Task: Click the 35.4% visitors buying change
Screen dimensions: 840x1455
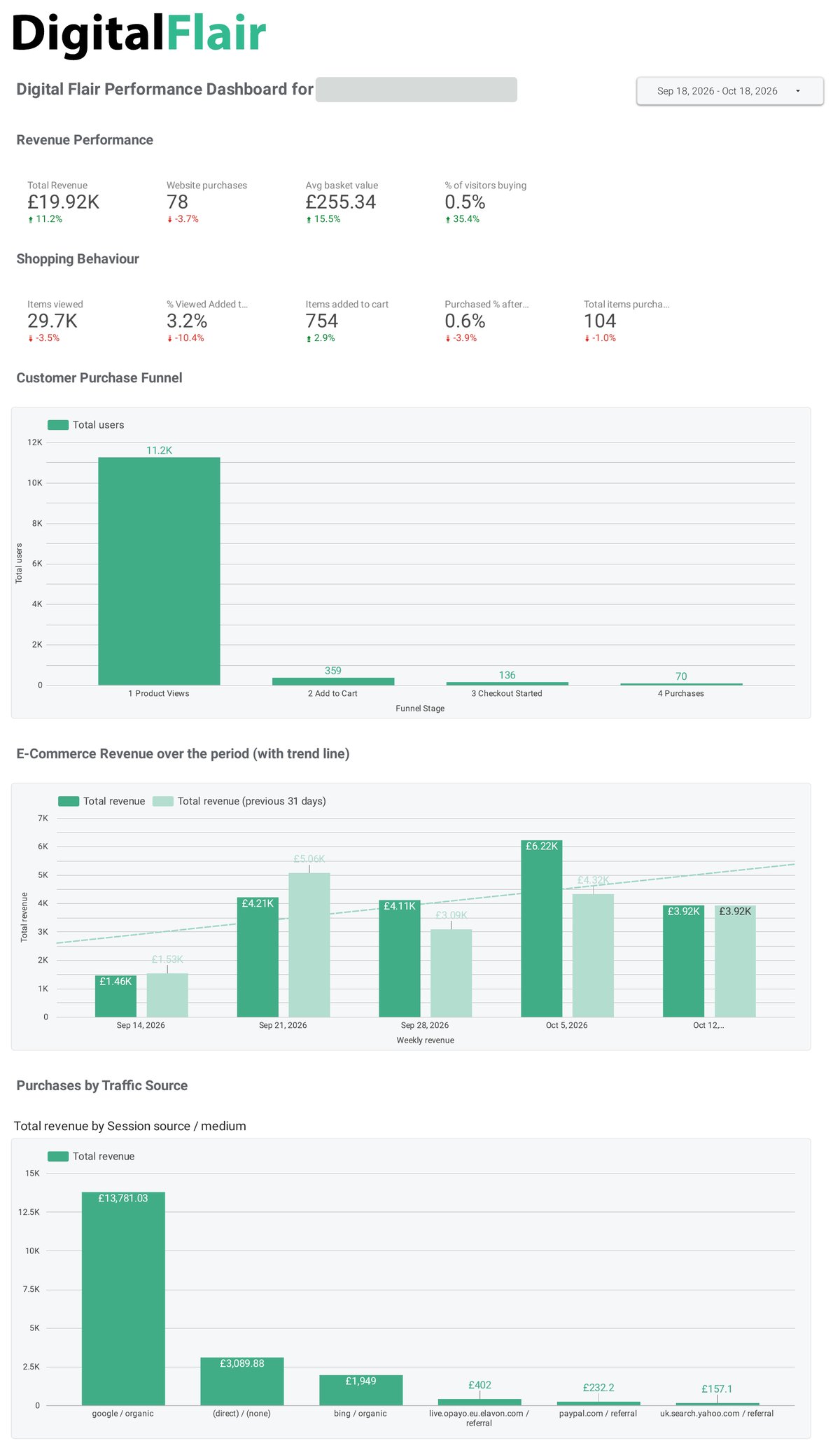Action: click(x=462, y=219)
